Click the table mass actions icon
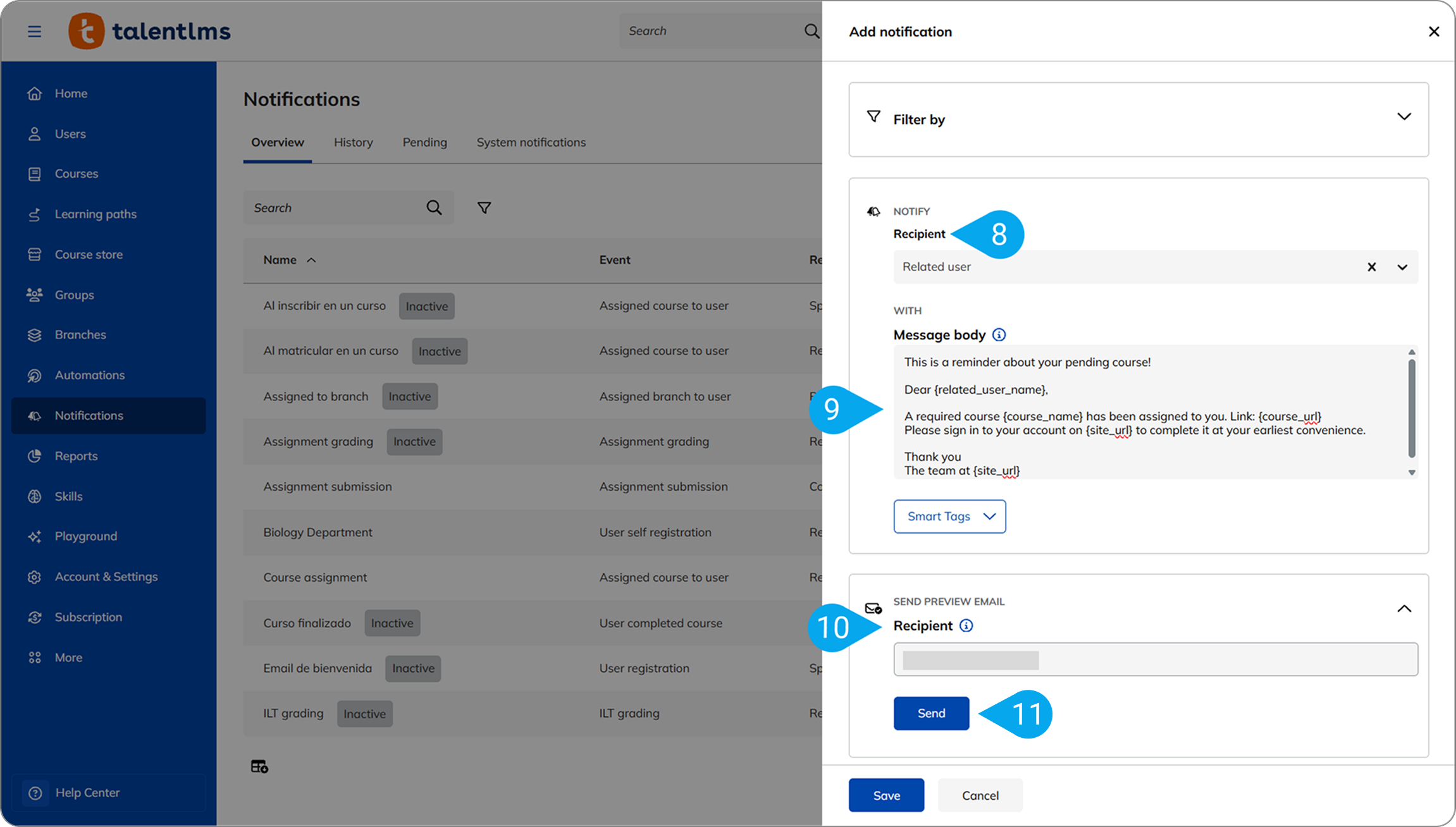 tap(259, 766)
